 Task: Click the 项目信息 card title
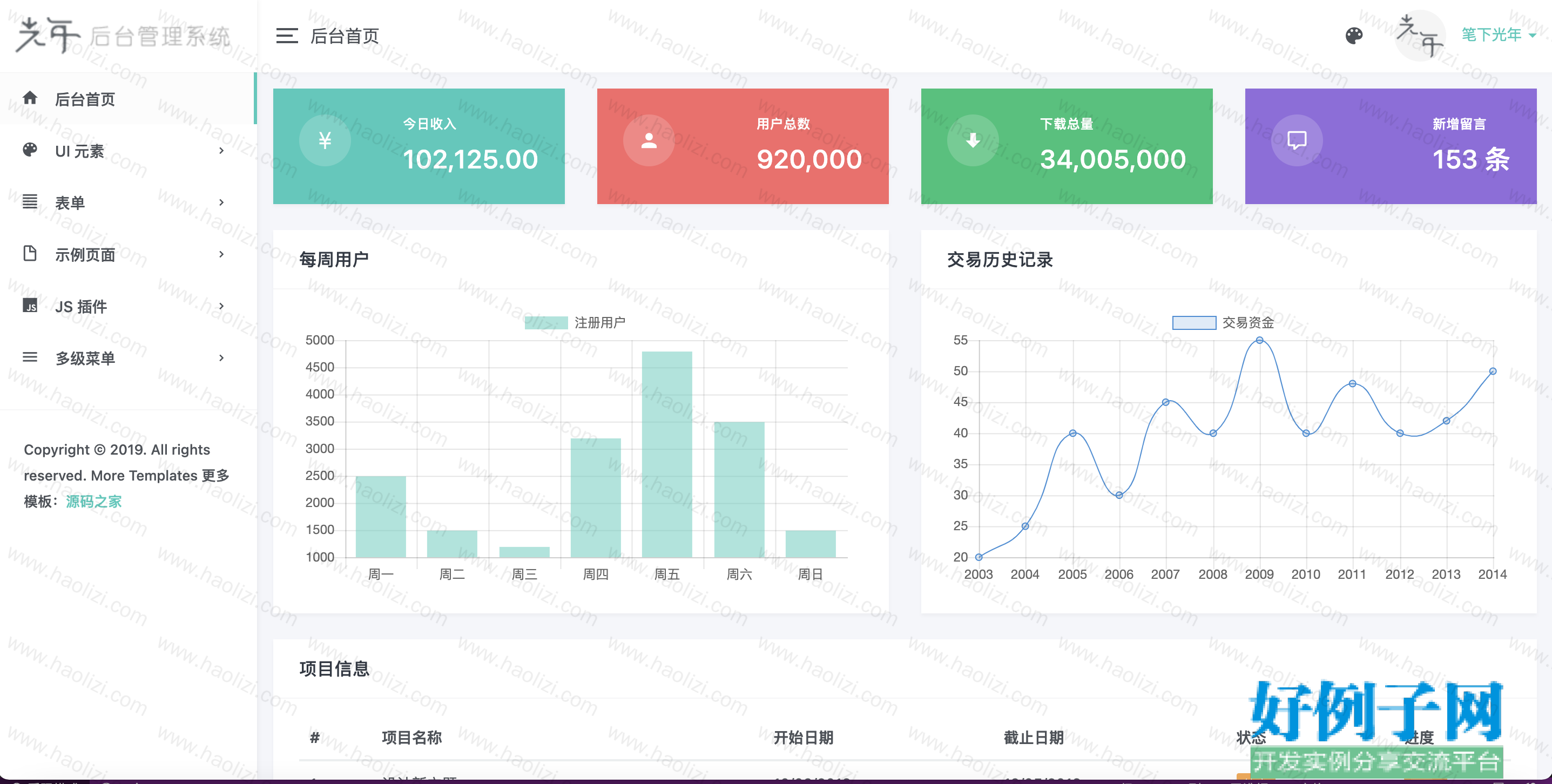click(x=334, y=669)
